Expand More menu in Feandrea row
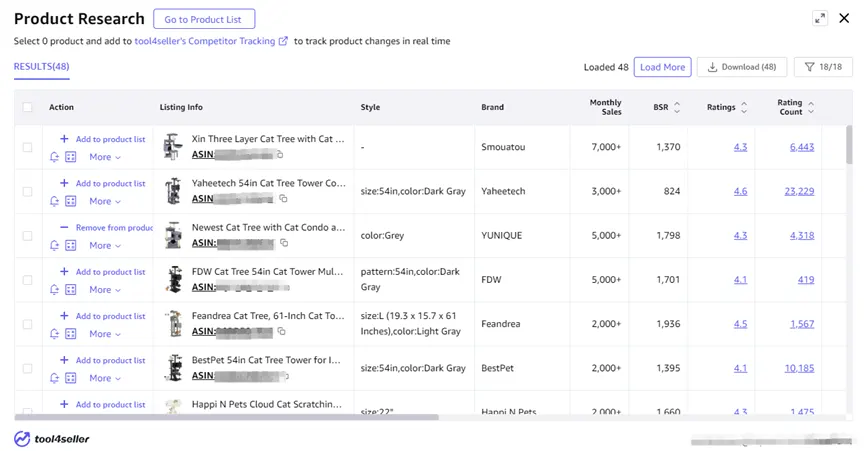 [x=105, y=334]
